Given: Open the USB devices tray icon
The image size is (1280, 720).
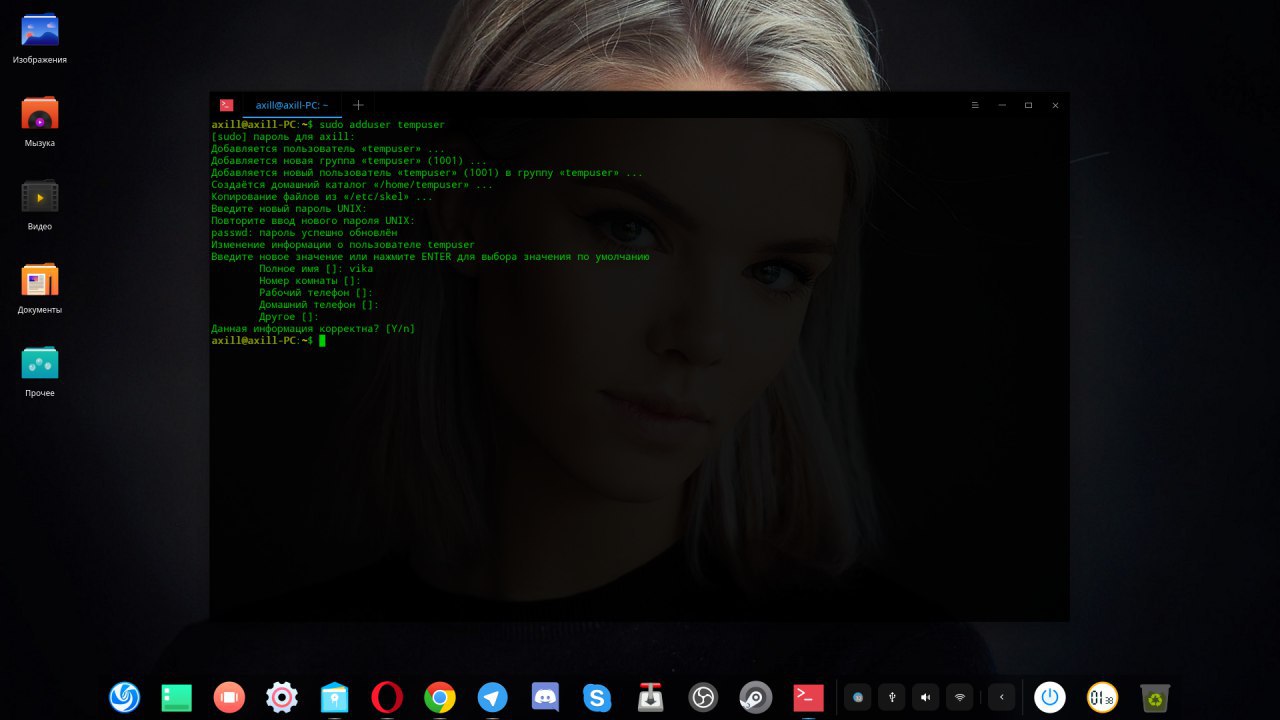Looking at the screenshot, I should point(892,697).
